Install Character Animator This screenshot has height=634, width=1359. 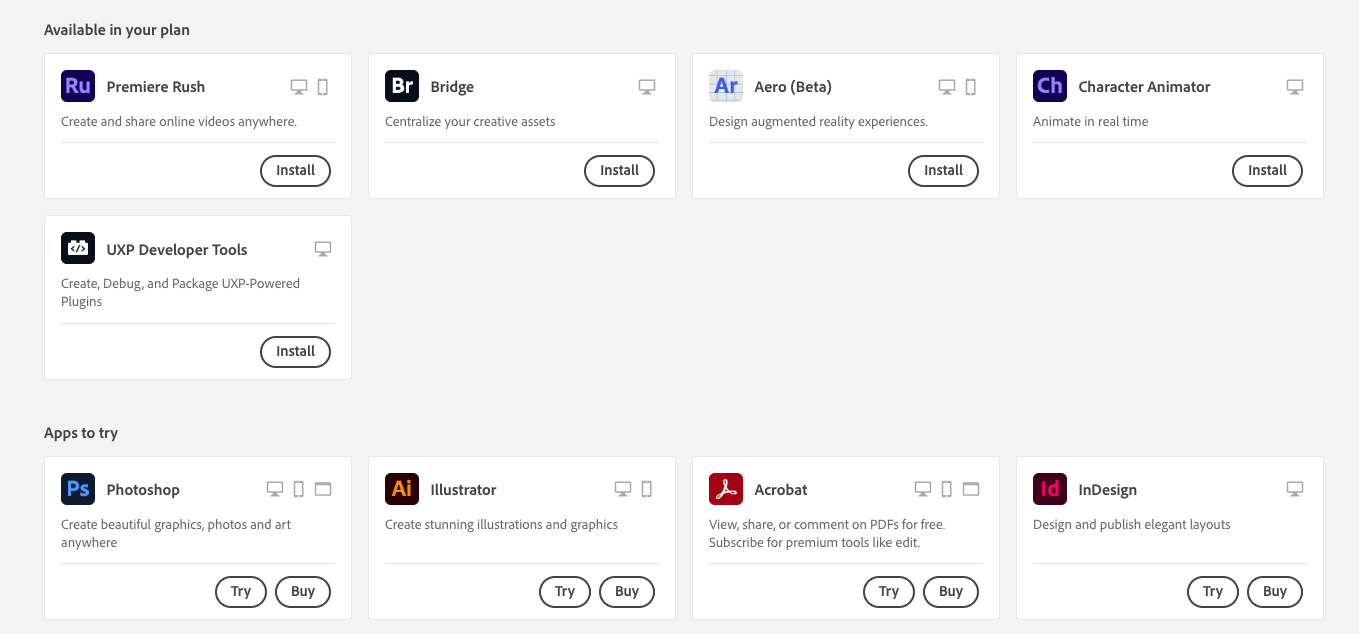click(1267, 170)
